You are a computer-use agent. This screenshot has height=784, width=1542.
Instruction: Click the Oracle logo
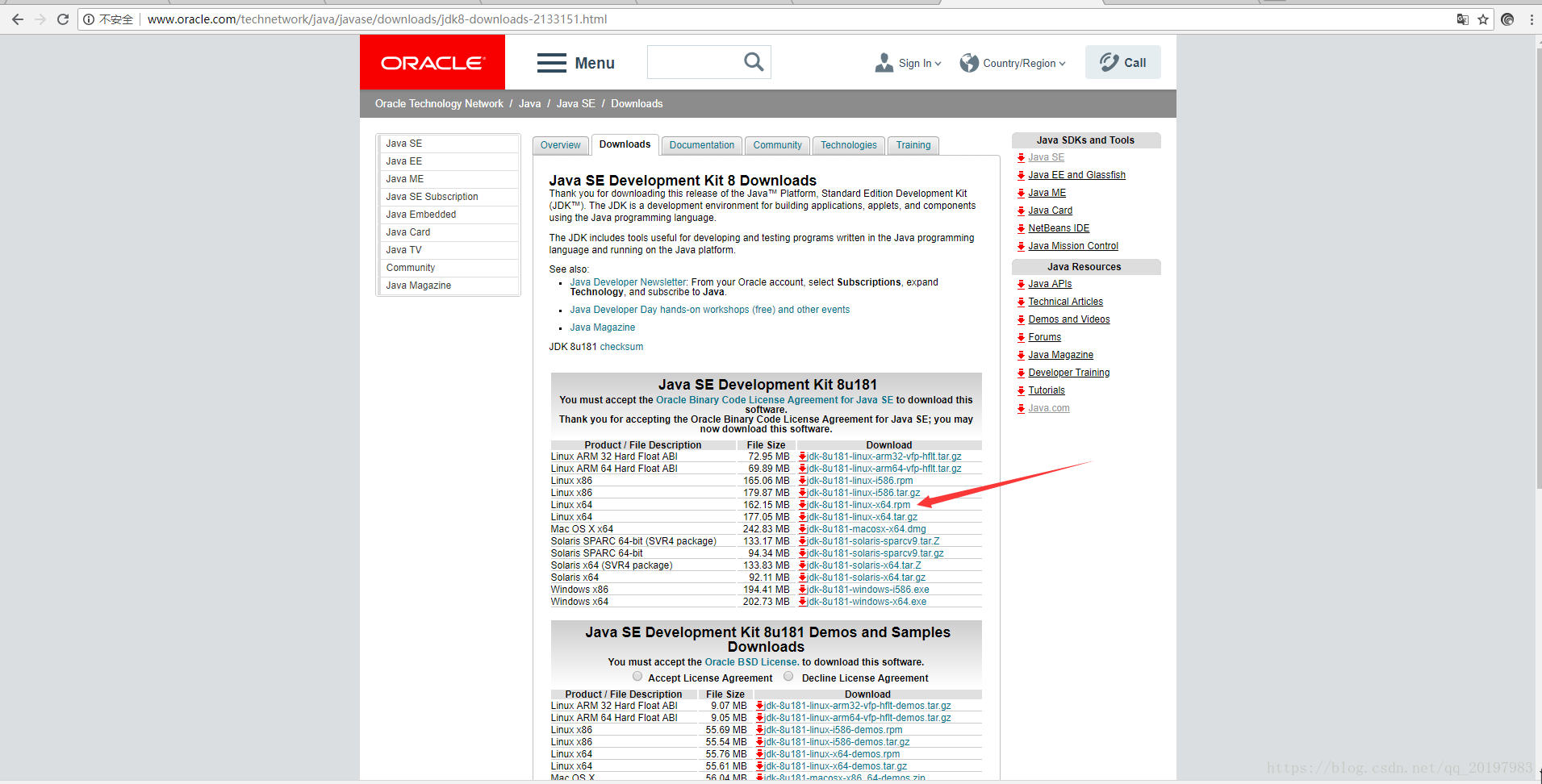(433, 62)
